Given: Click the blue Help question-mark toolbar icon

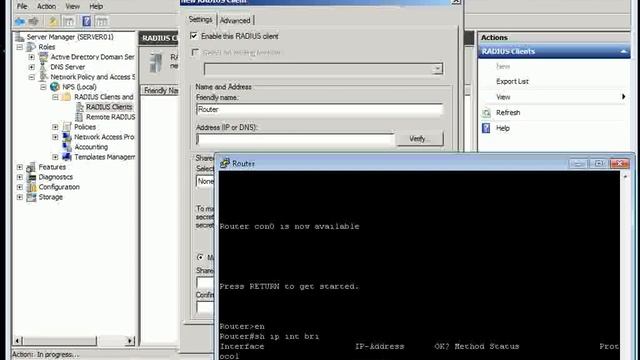Looking at the screenshot, I should tap(87, 21).
